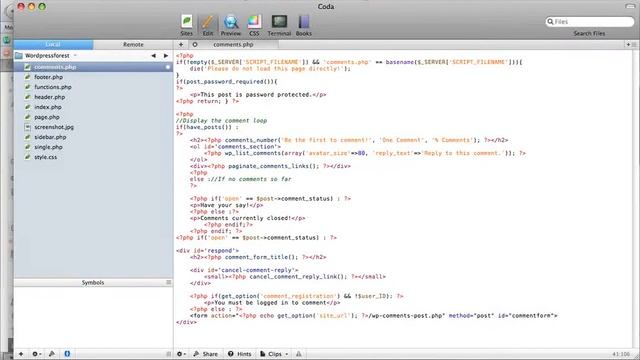Open style.css from the file list

45,157
